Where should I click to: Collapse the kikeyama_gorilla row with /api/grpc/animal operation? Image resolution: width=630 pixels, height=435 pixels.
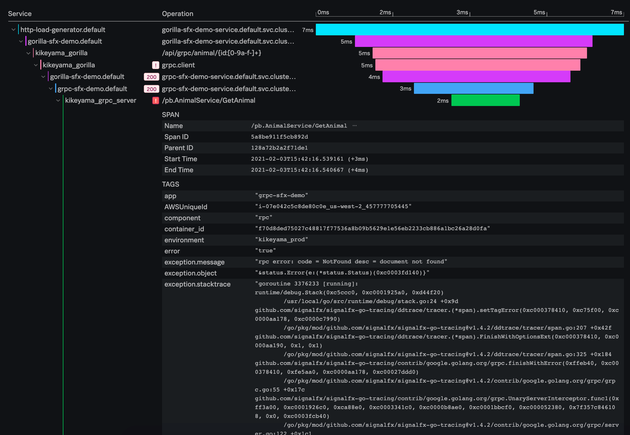[x=28, y=53]
